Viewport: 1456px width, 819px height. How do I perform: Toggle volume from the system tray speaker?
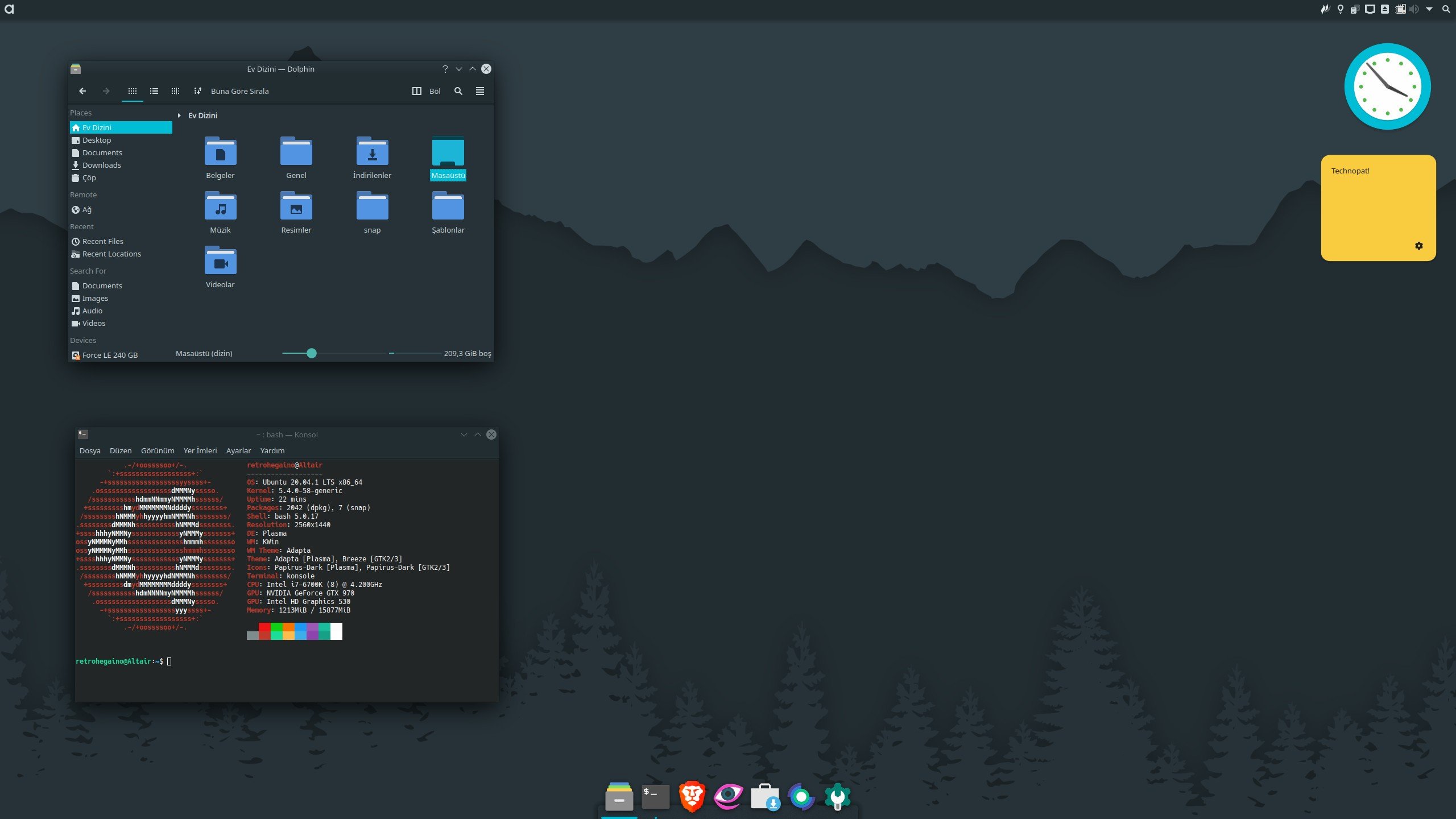[x=1414, y=9]
